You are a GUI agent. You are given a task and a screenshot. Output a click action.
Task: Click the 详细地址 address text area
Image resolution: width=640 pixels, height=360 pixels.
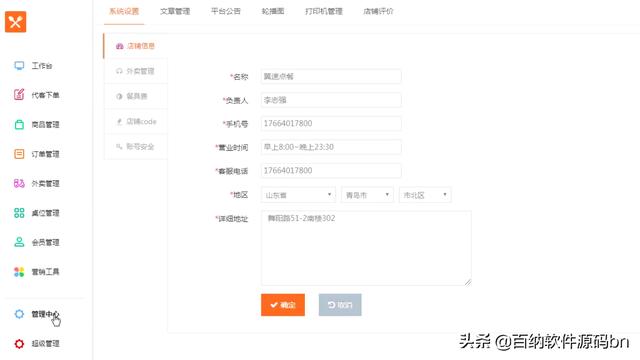click(x=366, y=248)
